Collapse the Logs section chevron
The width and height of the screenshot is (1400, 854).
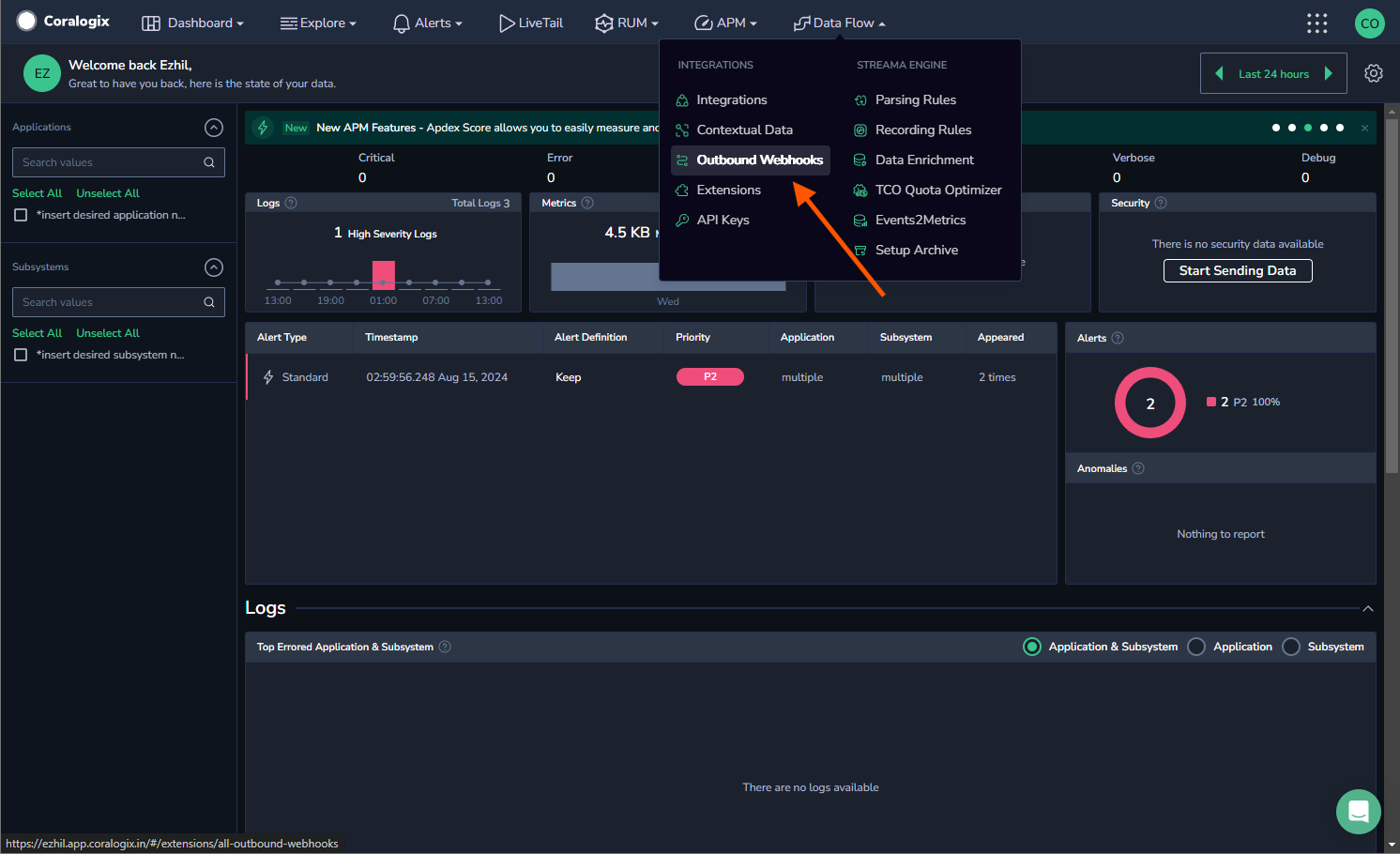1368,609
